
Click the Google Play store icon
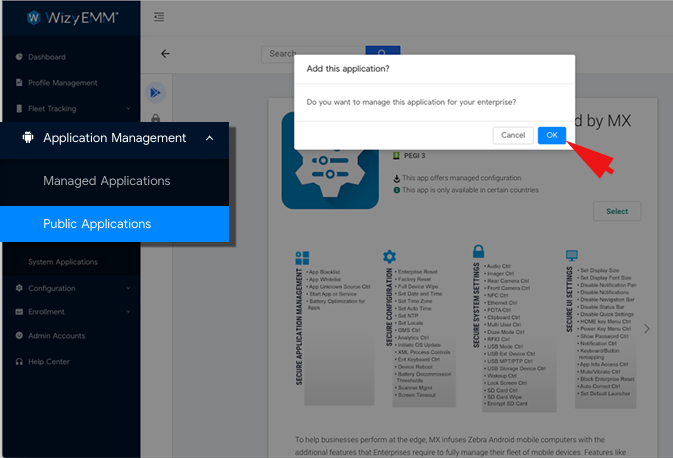pos(155,92)
